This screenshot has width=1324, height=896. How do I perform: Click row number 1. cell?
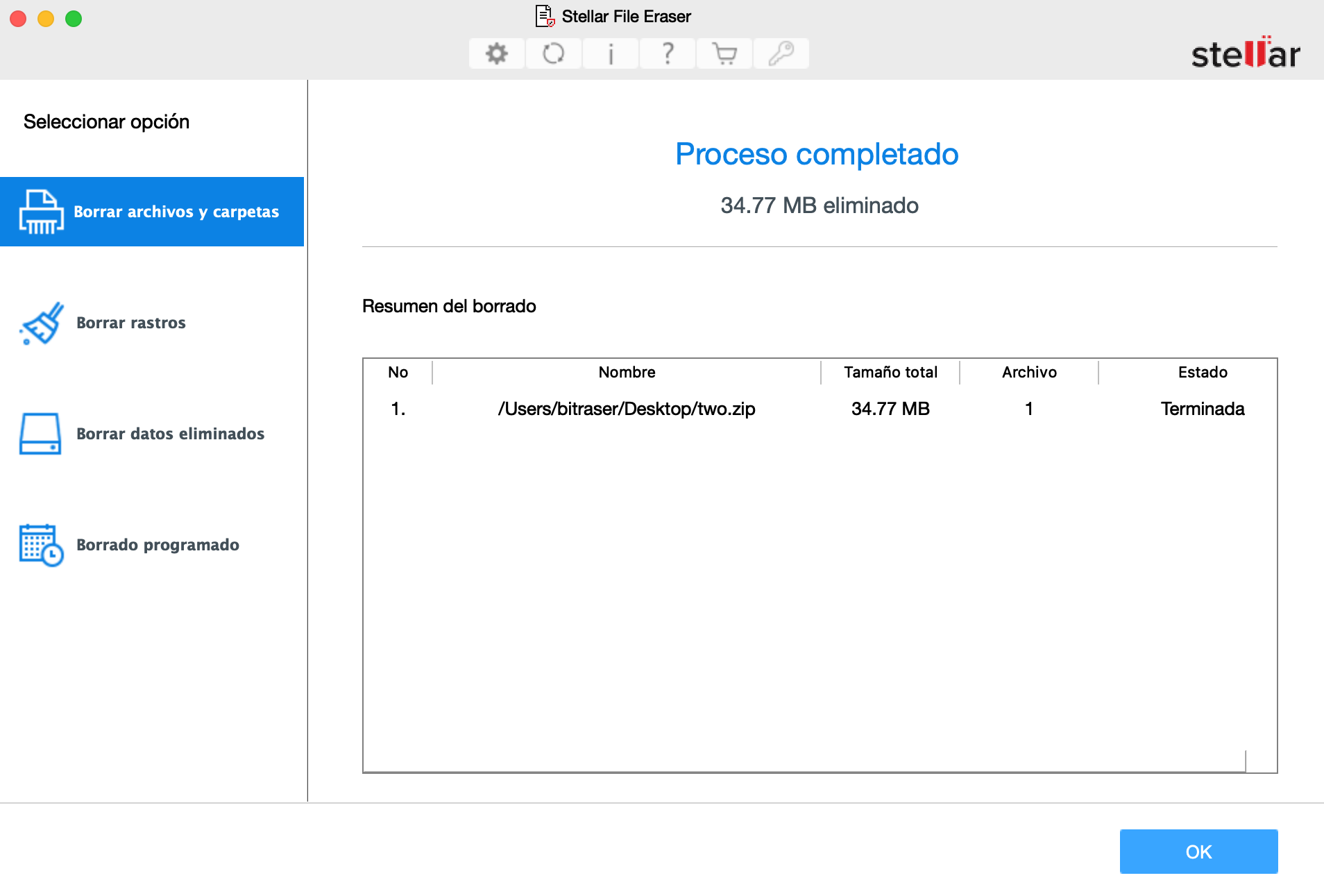pyautogui.click(x=398, y=409)
